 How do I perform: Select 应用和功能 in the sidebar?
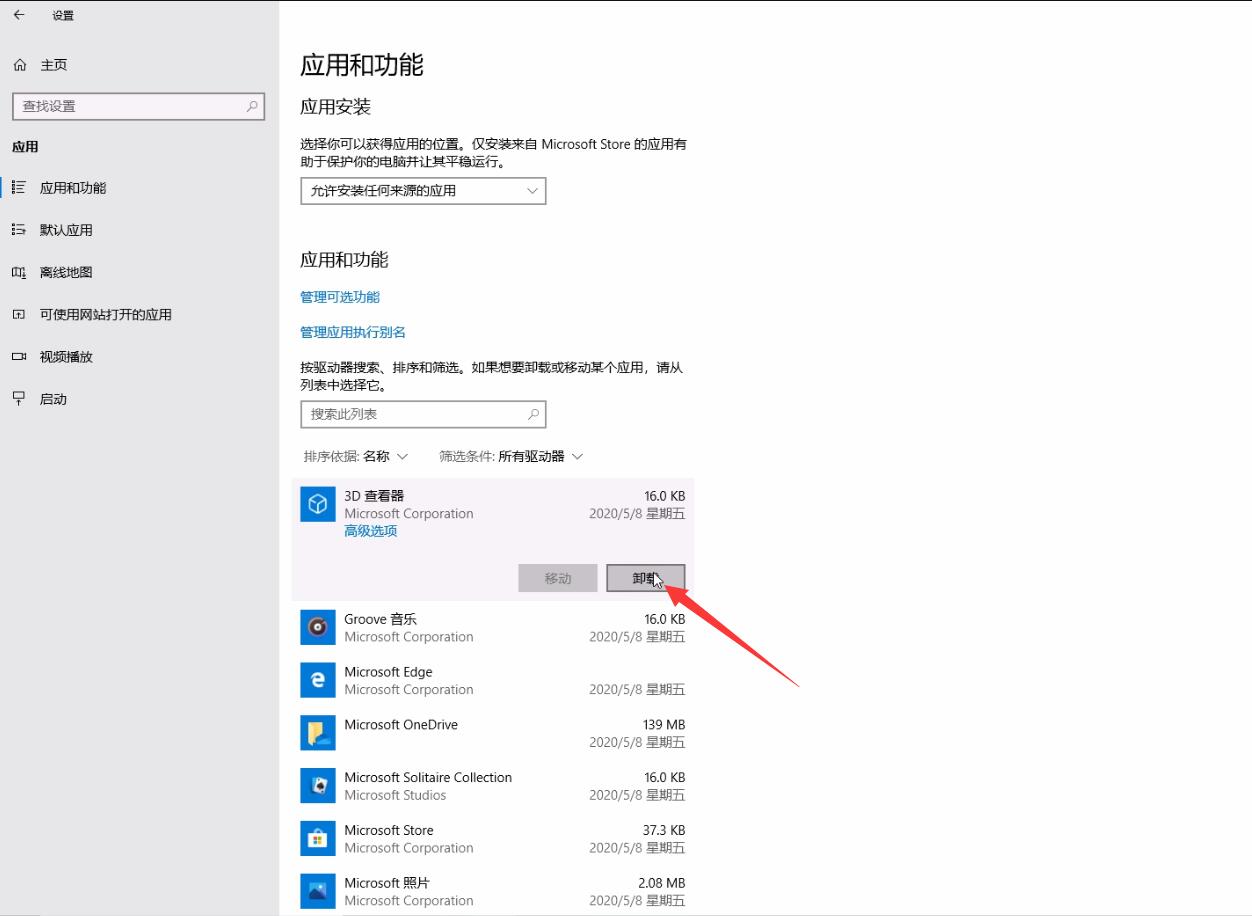click(138, 188)
